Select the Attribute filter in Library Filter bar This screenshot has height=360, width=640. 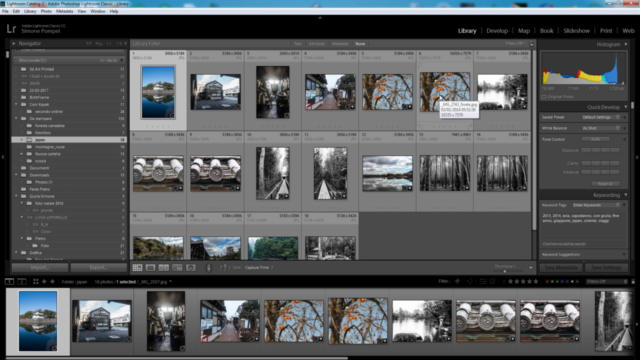(x=316, y=44)
